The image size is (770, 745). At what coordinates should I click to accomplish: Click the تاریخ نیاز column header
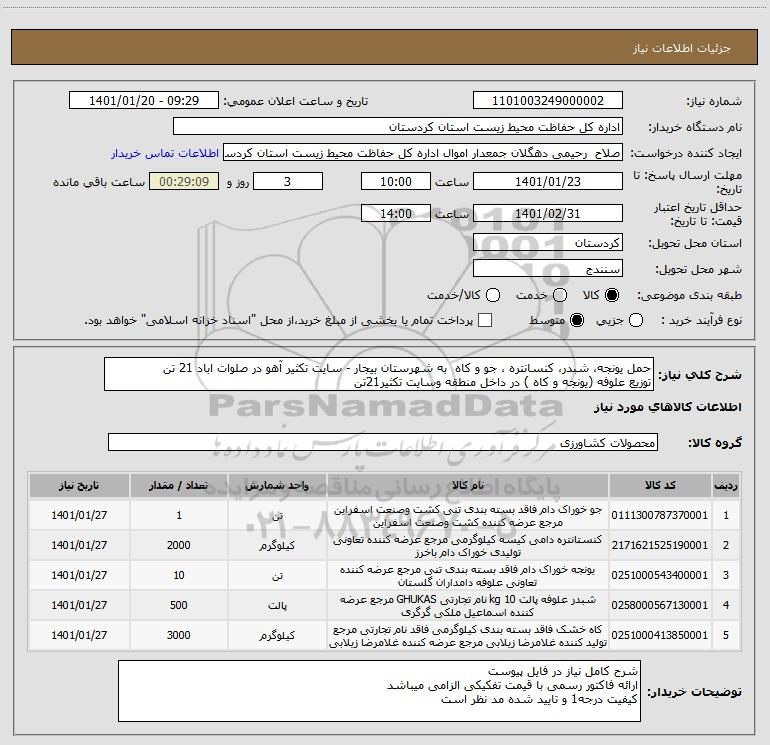[79, 485]
